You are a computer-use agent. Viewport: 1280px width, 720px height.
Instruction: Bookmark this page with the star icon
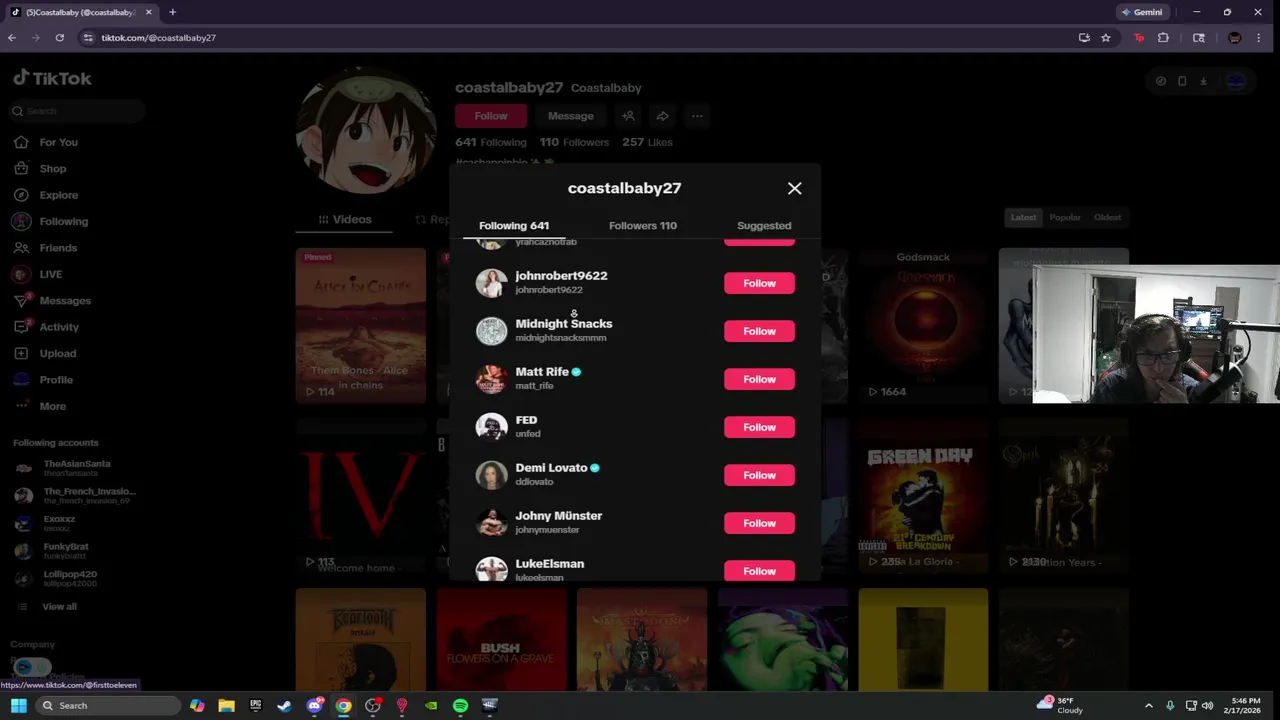pyautogui.click(x=1106, y=38)
